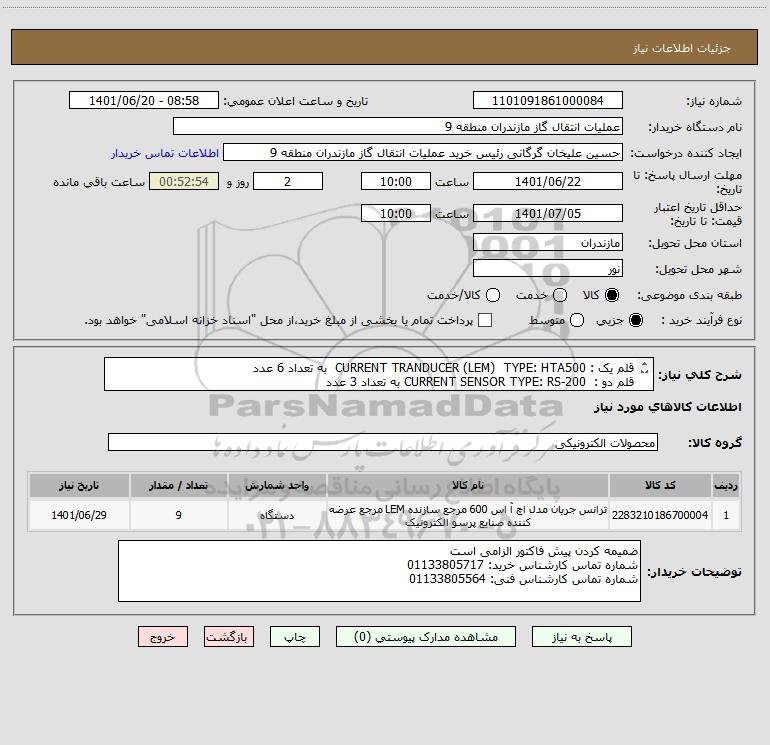Click the نام دستگاه خریدار field

click(x=398, y=127)
